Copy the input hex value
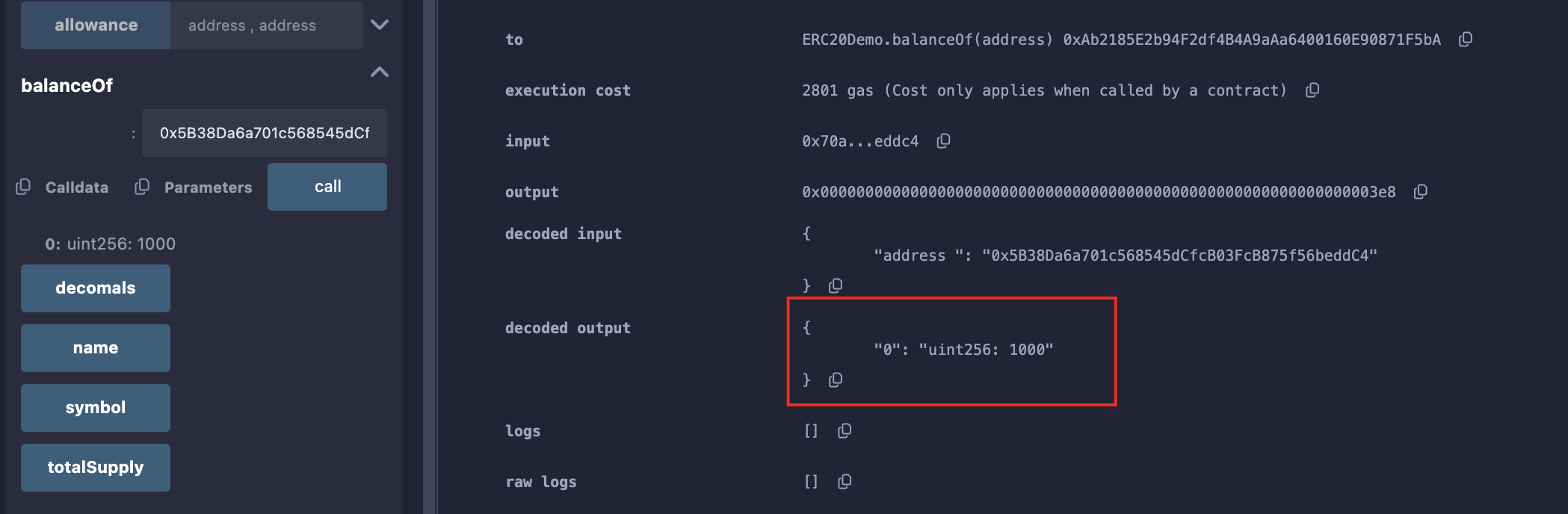This screenshot has height=514, width=1568. [x=943, y=141]
